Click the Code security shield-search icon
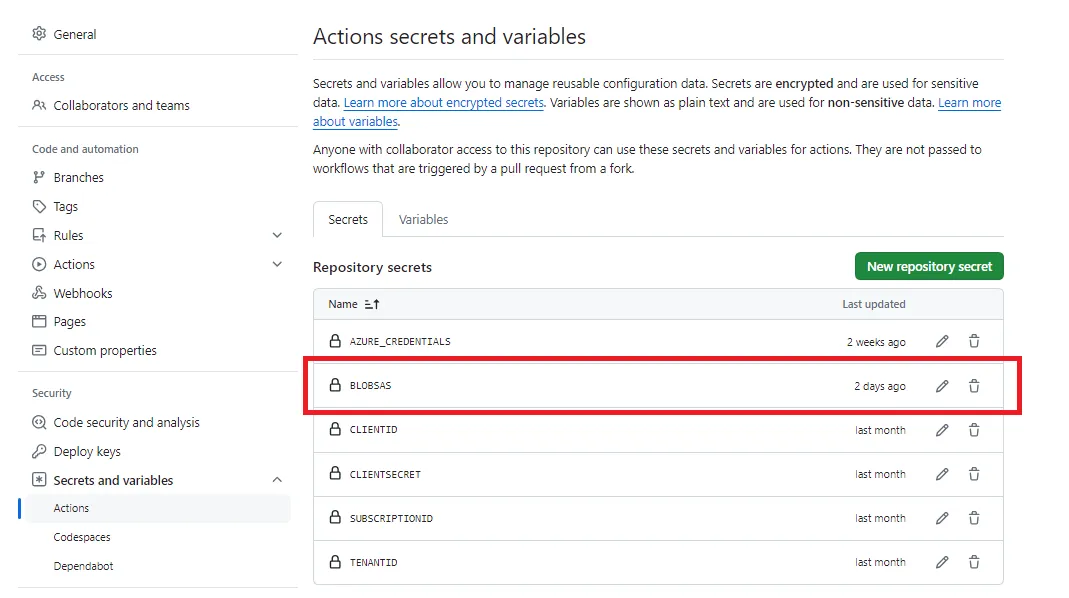 point(39,422)
